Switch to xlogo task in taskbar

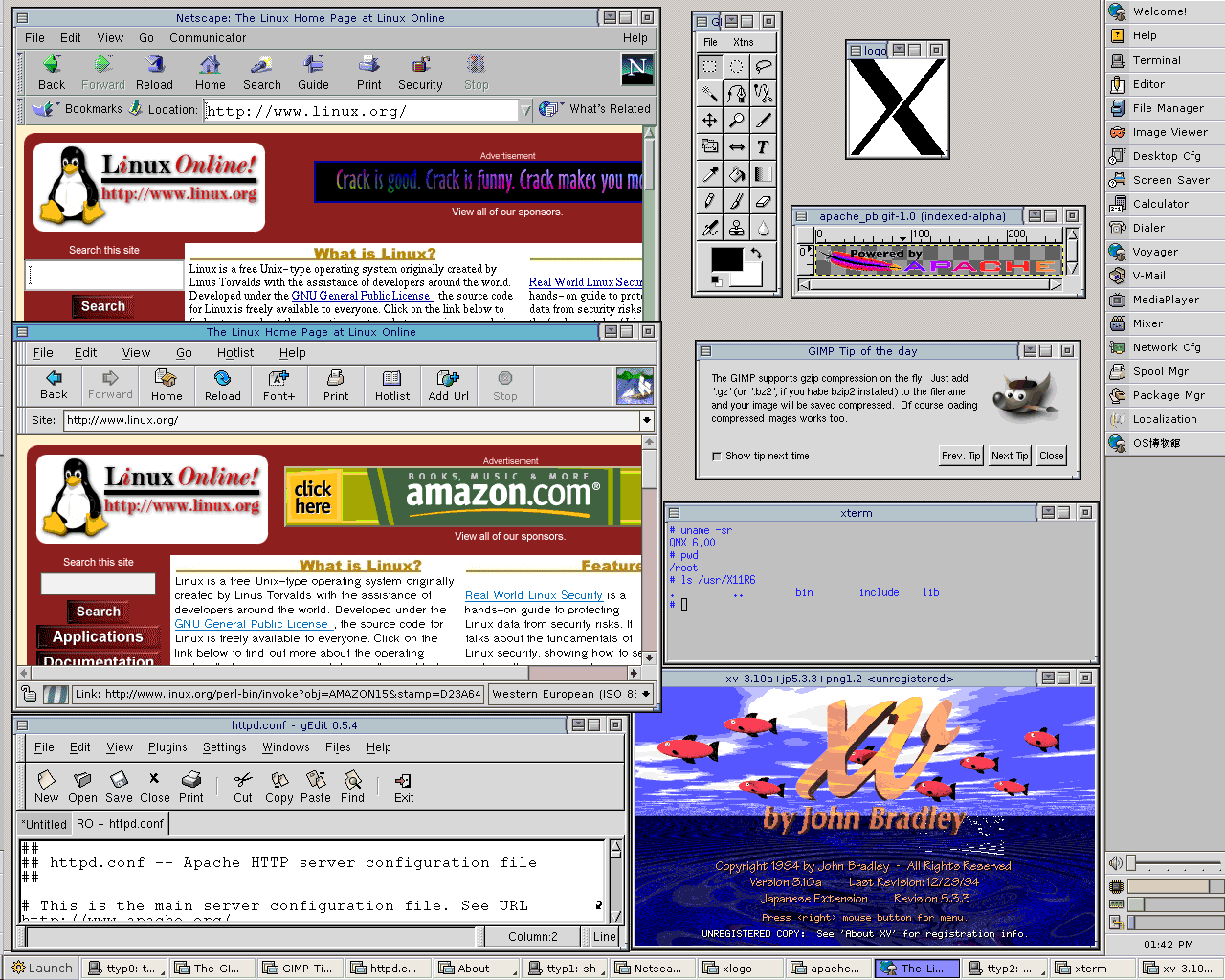741,969
